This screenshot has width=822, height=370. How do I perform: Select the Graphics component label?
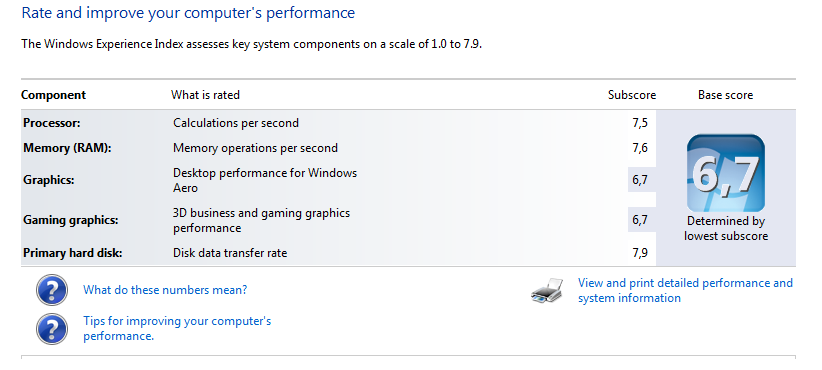(49, 180)
